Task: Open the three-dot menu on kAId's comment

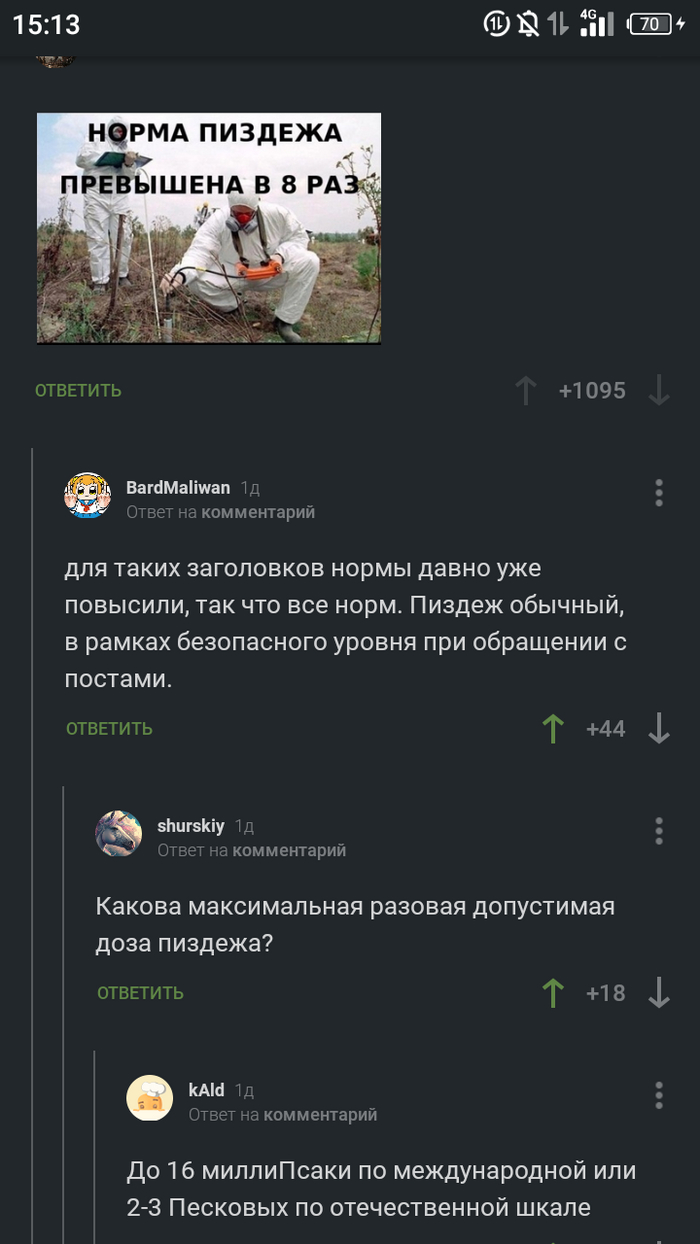Action: 658,1094
